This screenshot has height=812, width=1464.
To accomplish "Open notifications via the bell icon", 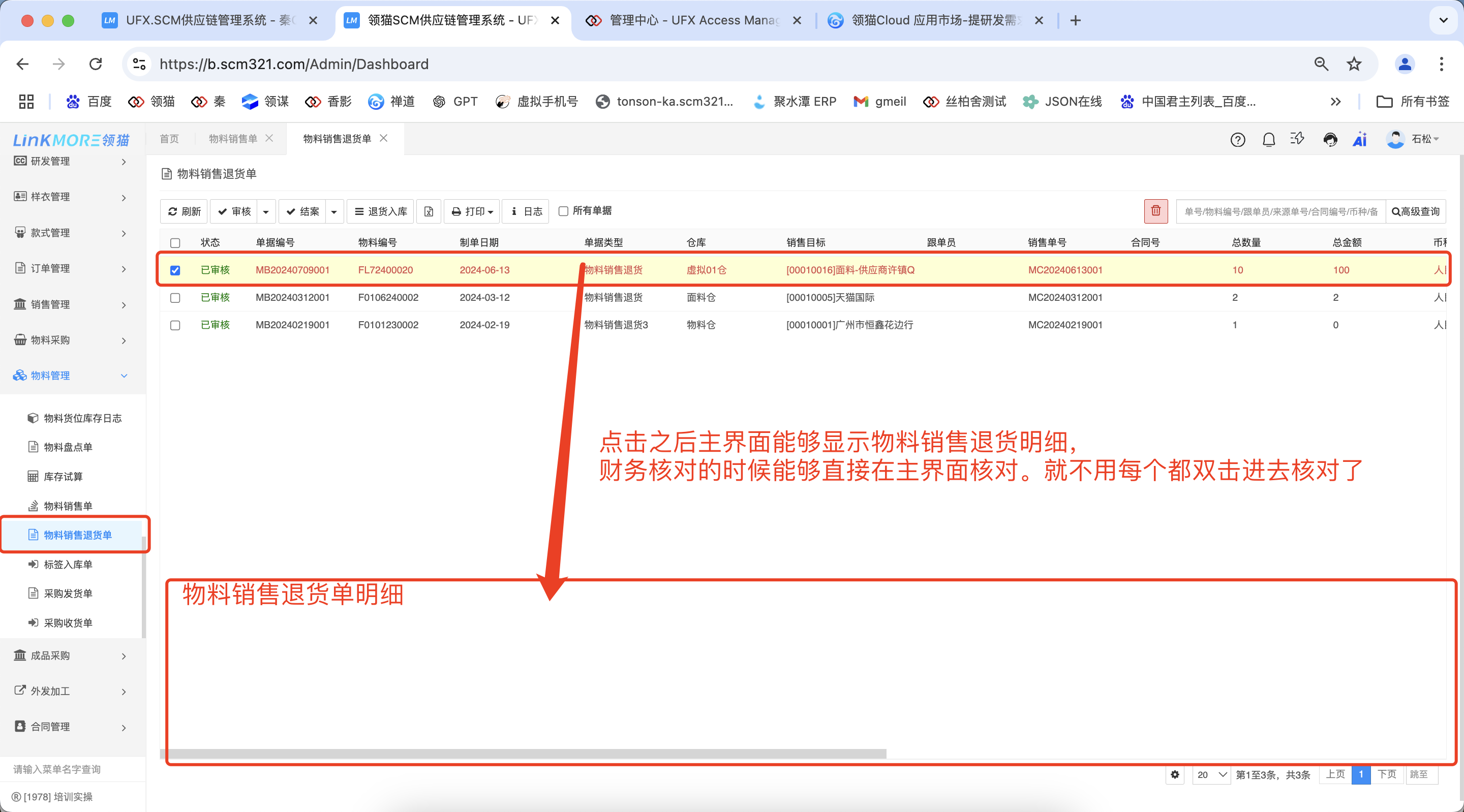I will [x=1268, y=140].
